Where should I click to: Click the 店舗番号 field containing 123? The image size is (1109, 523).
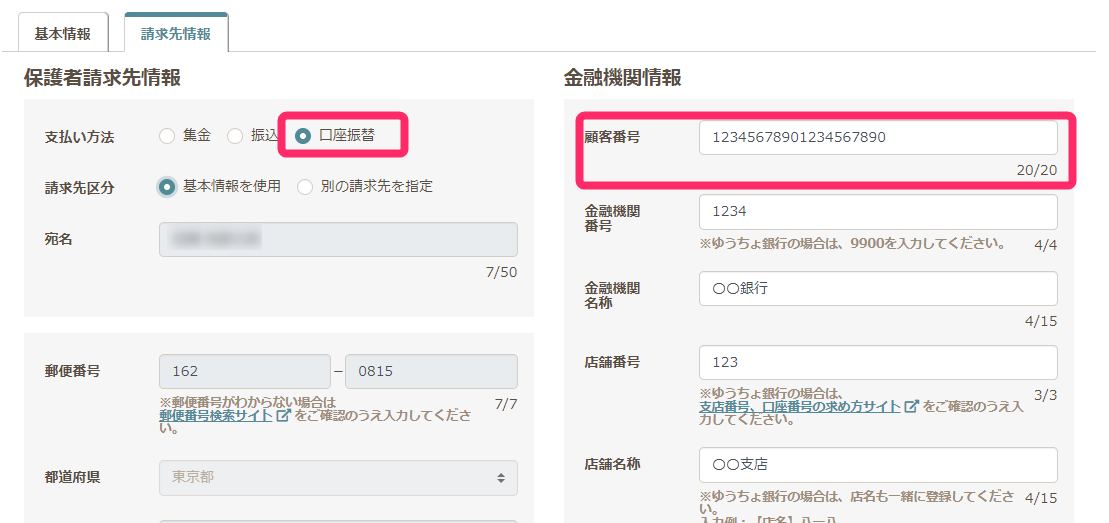click(877, 362)
